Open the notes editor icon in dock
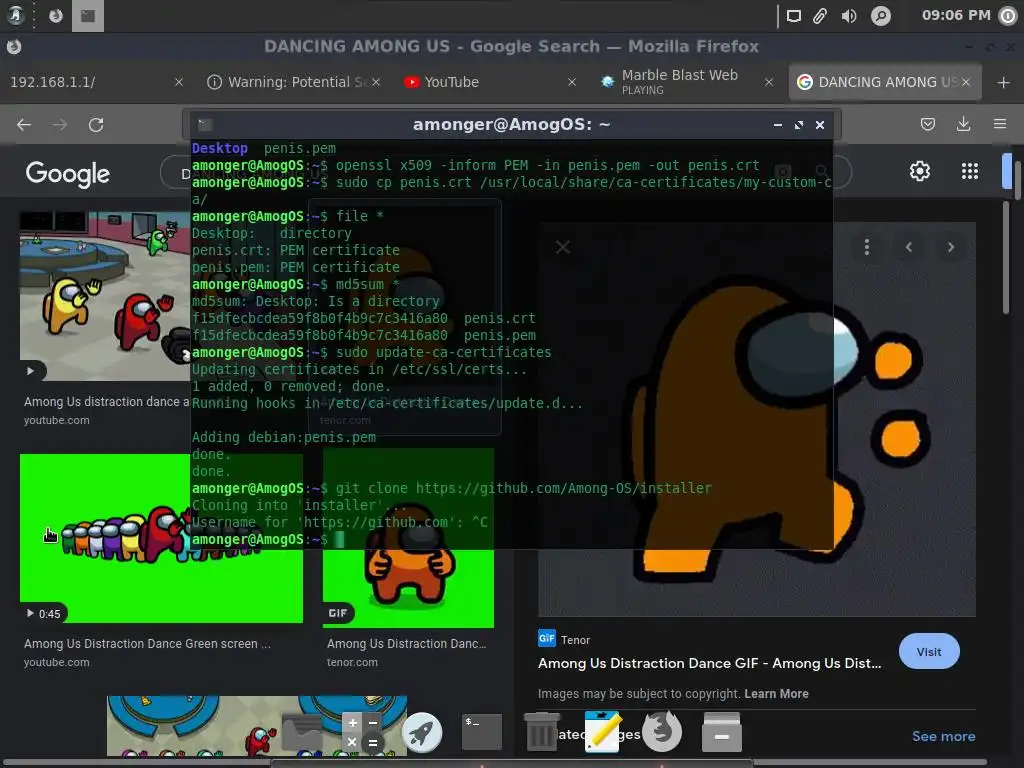Viewport: 1024px width, 768px height. 601,732
